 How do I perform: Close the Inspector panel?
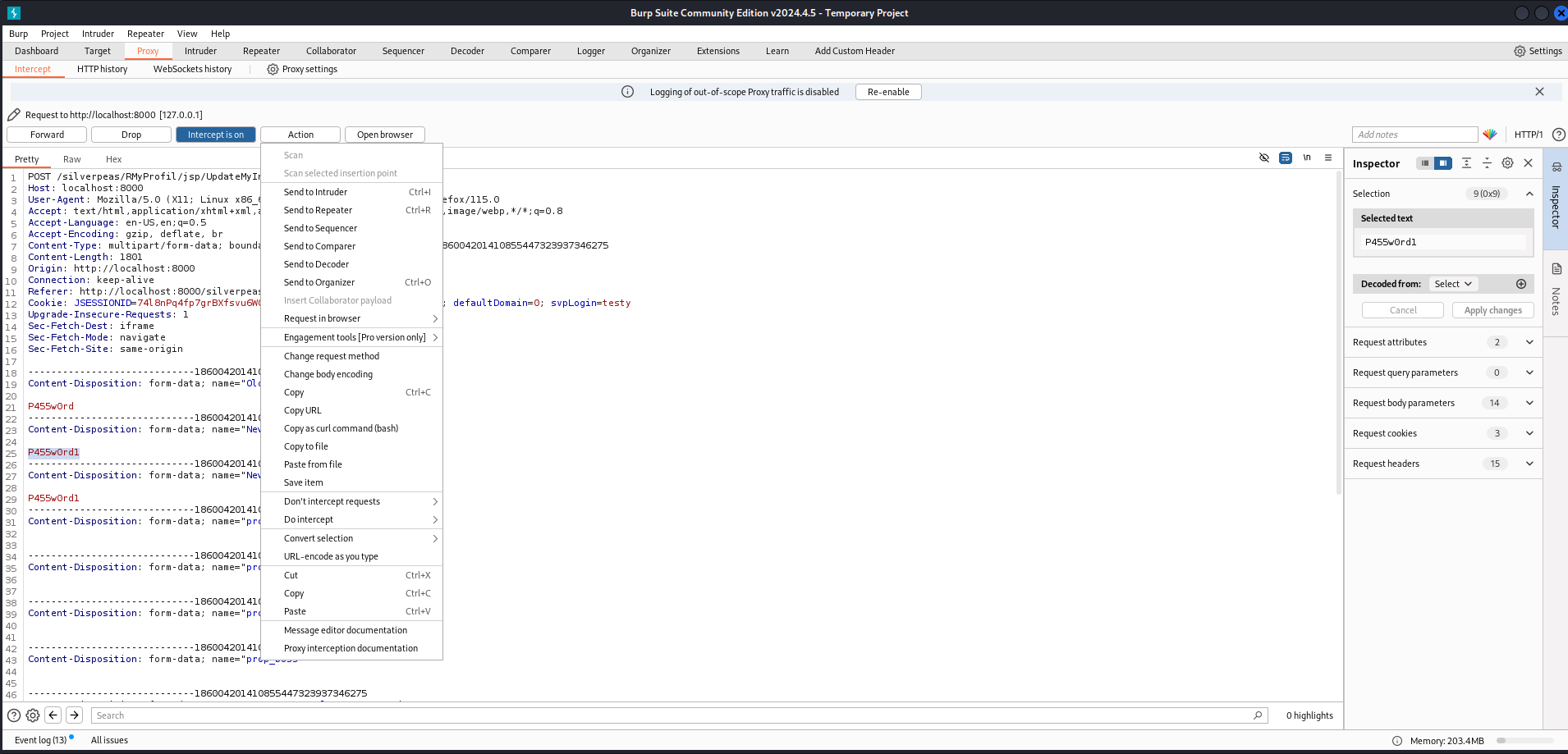(x=1528, y=163)
